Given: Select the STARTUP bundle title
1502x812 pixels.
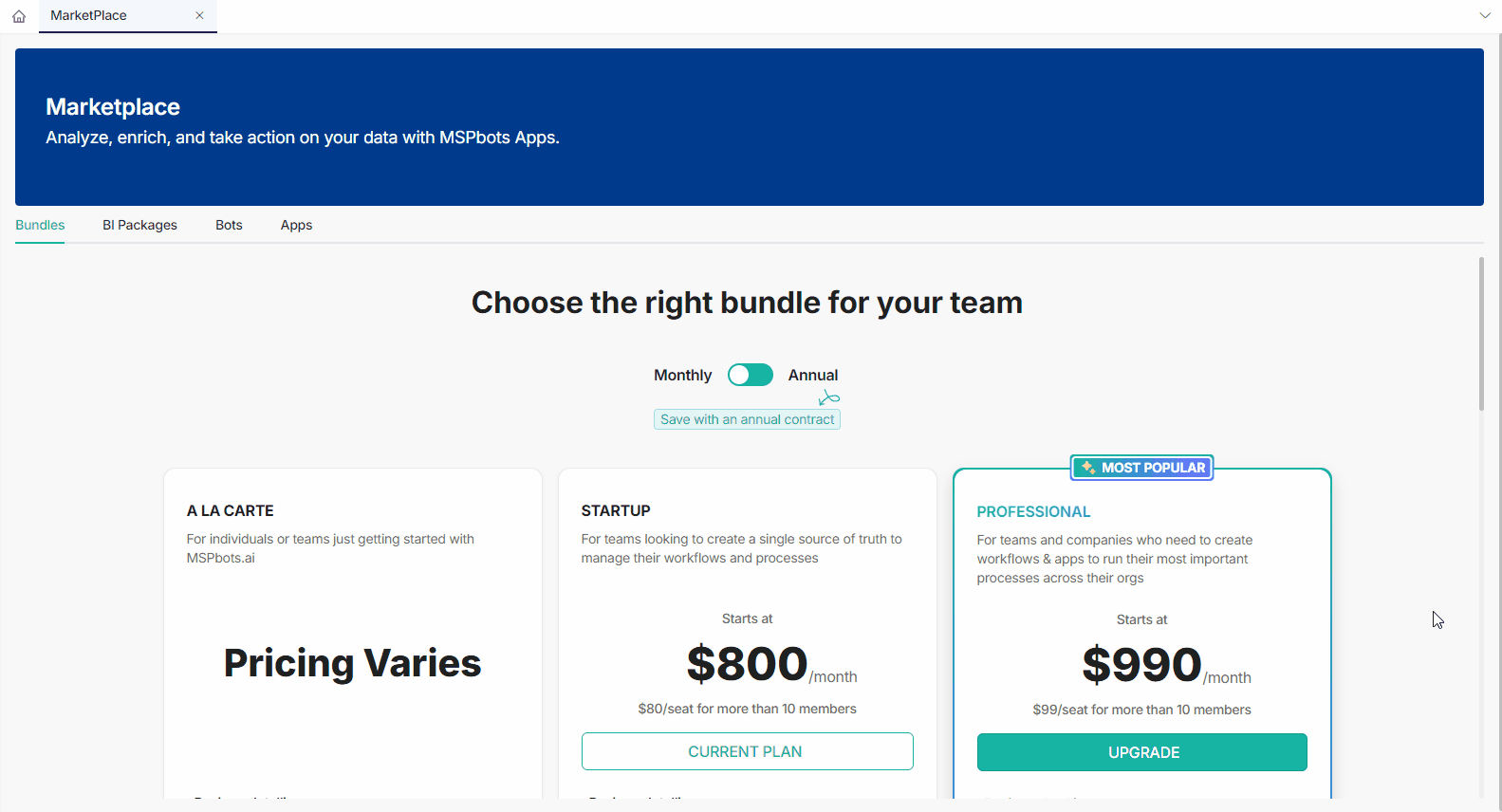Looking at the screenshot, I should (x=616, y=510).
